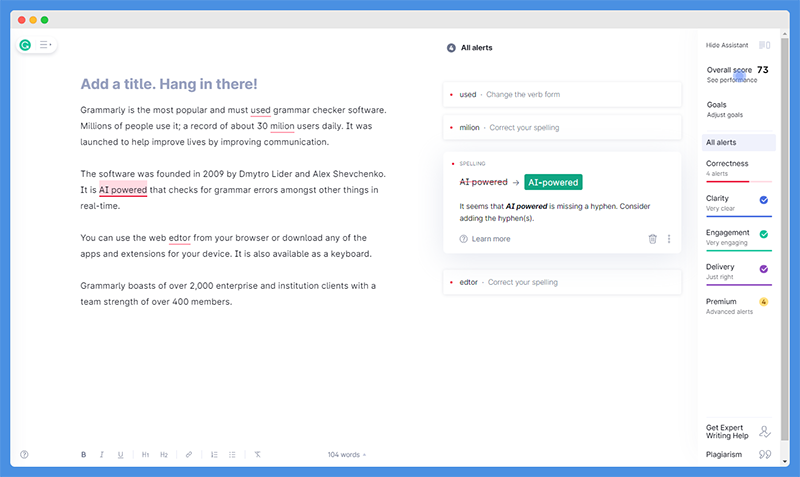Insert a link with the chain icon

tap(189, 455)
